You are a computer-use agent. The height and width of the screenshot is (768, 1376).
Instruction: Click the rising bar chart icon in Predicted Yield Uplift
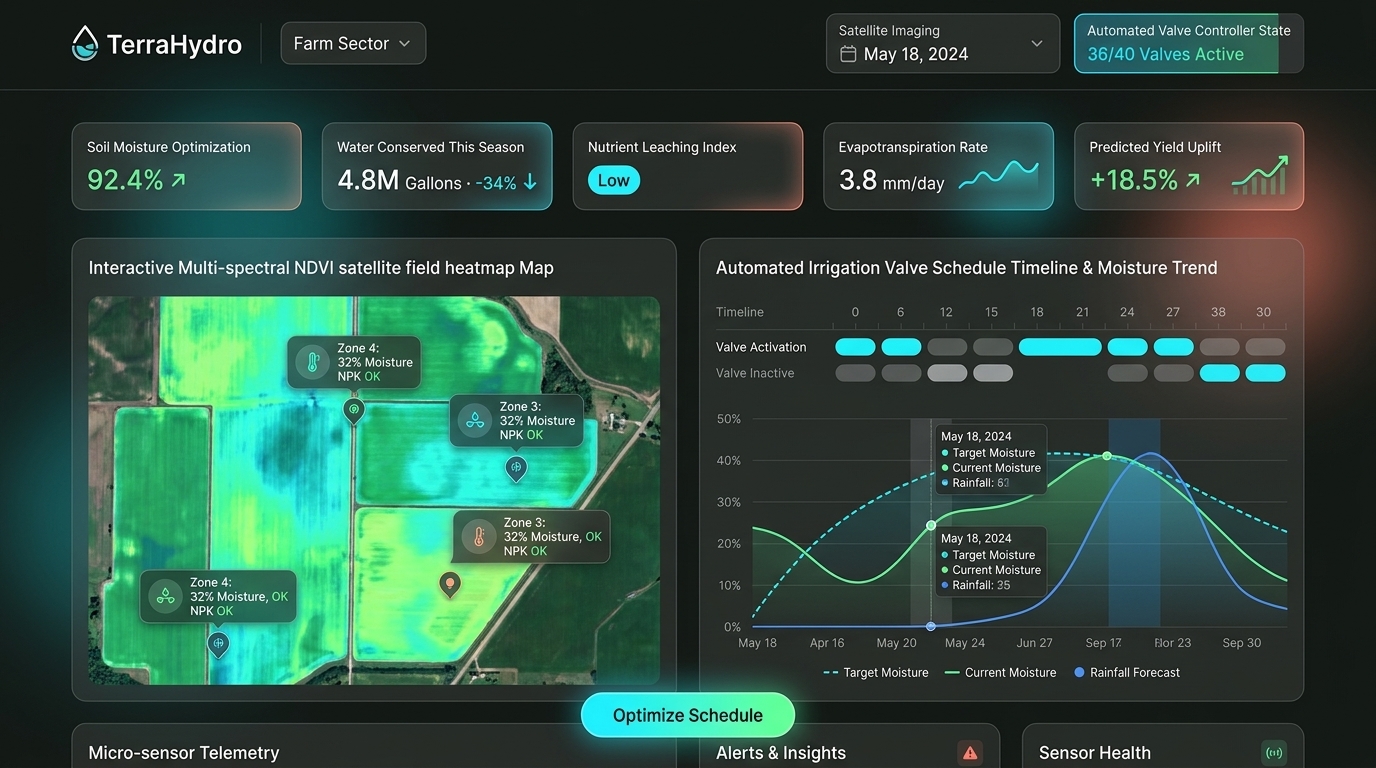click(1260, 175)
